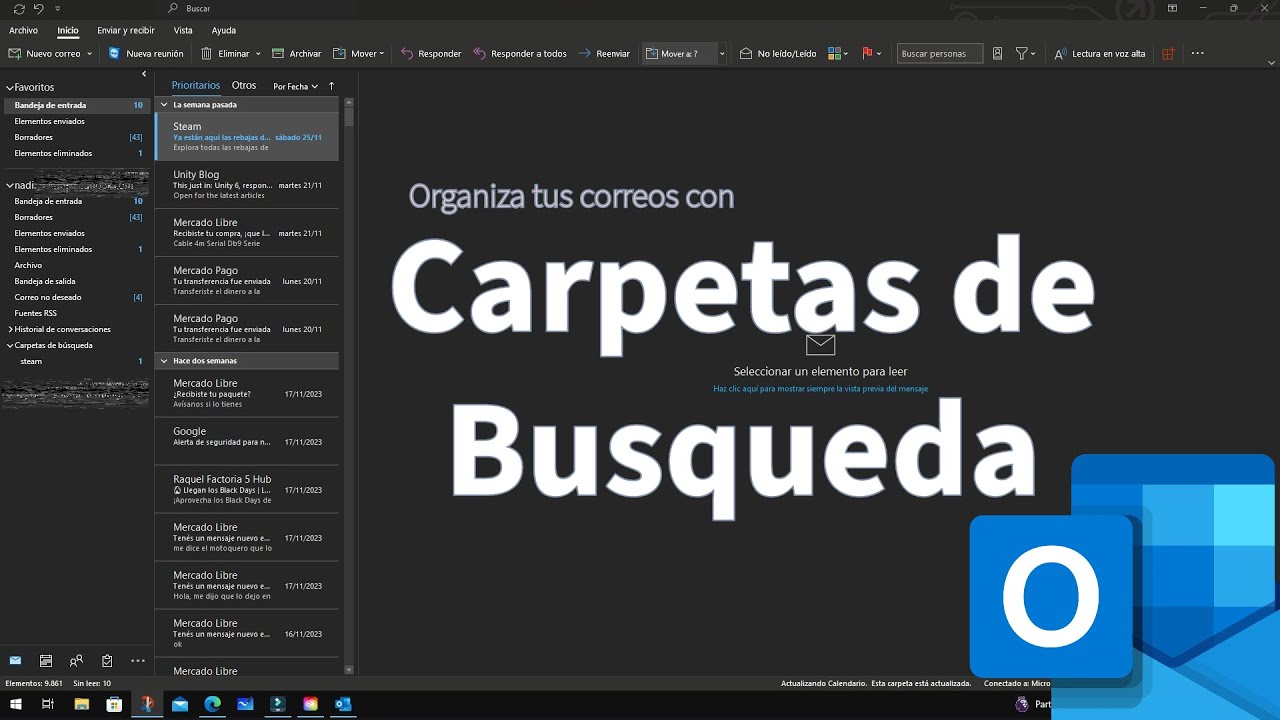Click the Buscar personas input field
The width and height of the screenshot is (1280, 720).
[940, 54]
